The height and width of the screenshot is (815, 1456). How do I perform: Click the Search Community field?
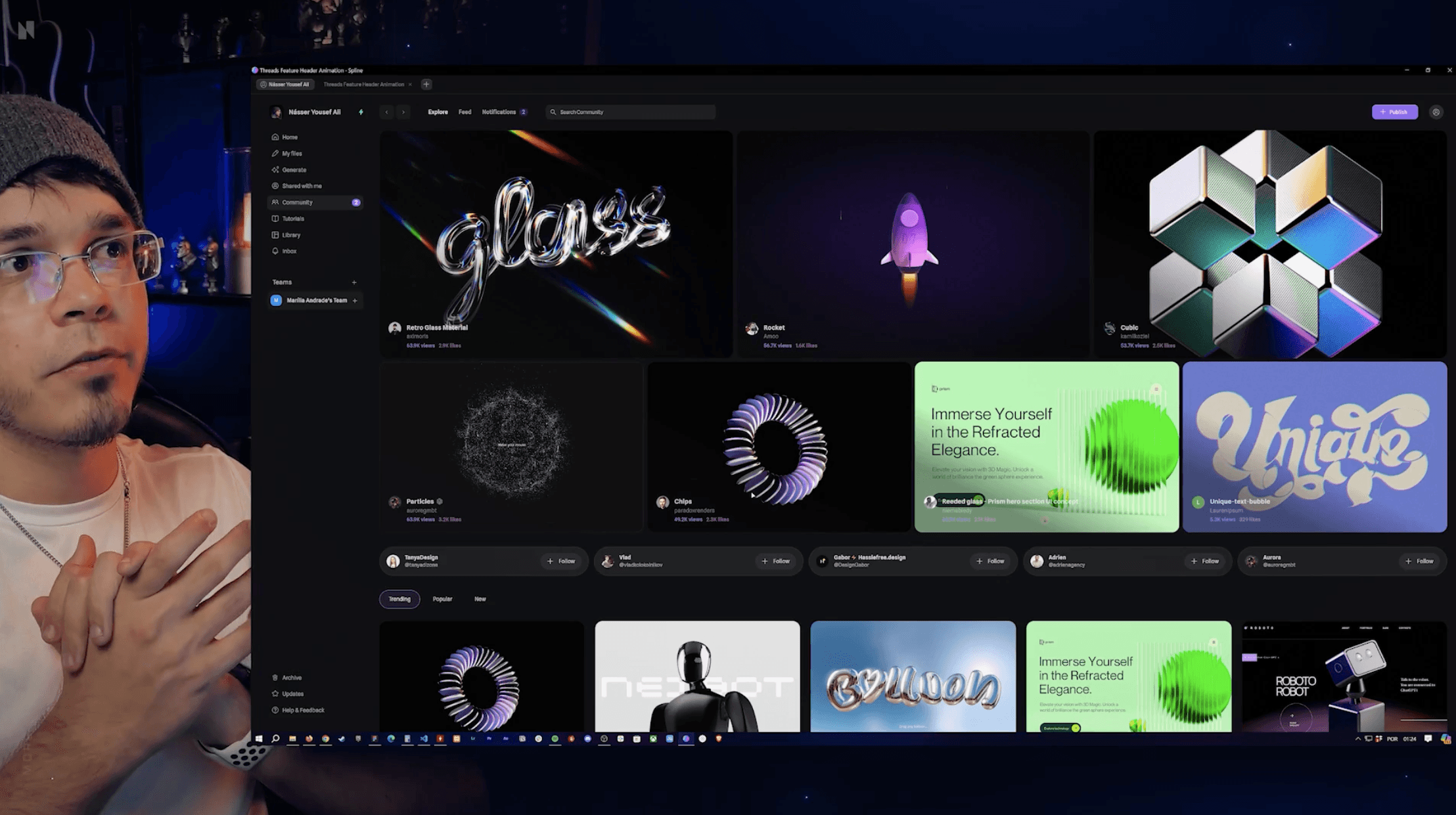click(631, 112)
